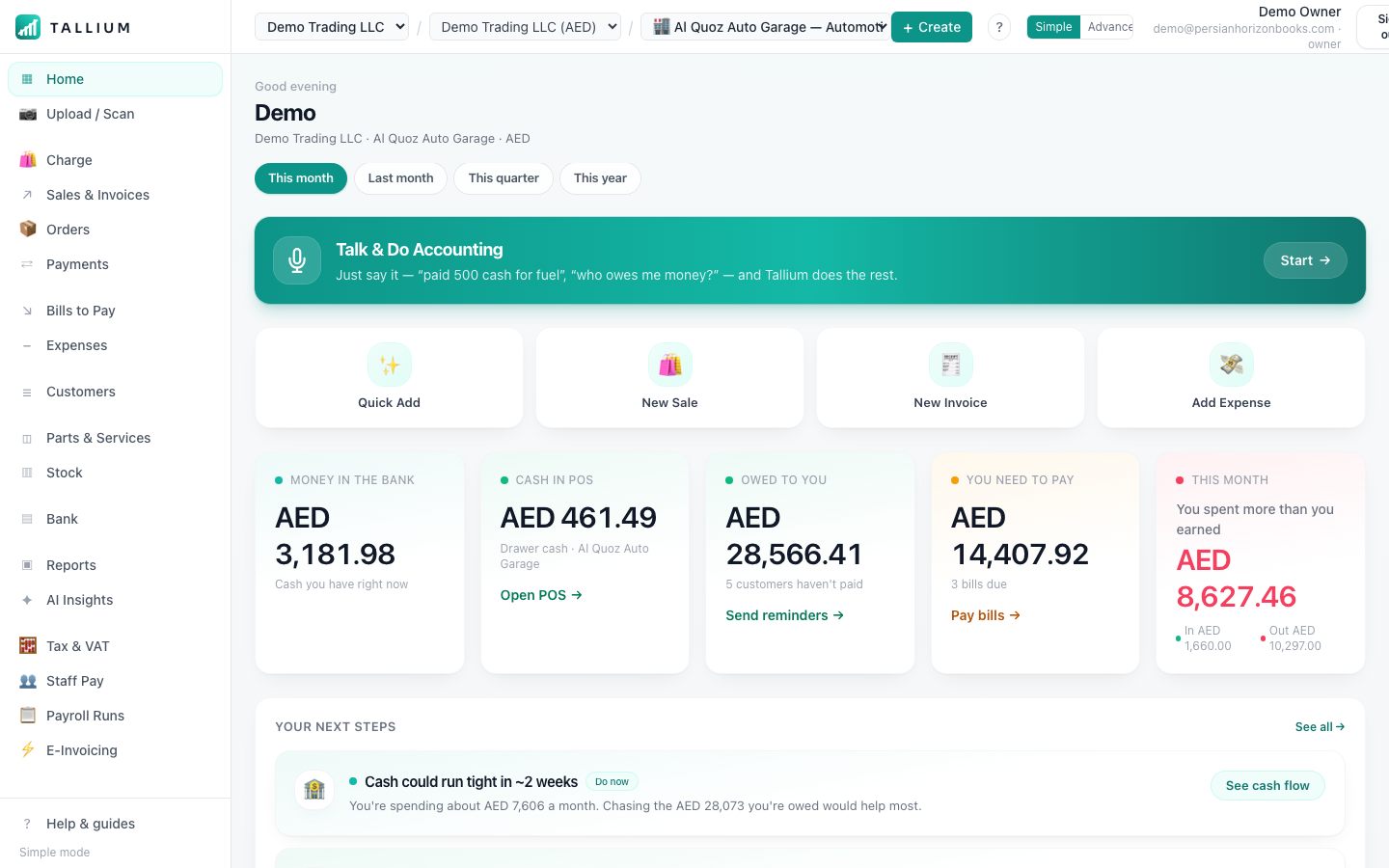Select the This quarter period tab
1389x868 pixels.
click(x=504, y=178)
